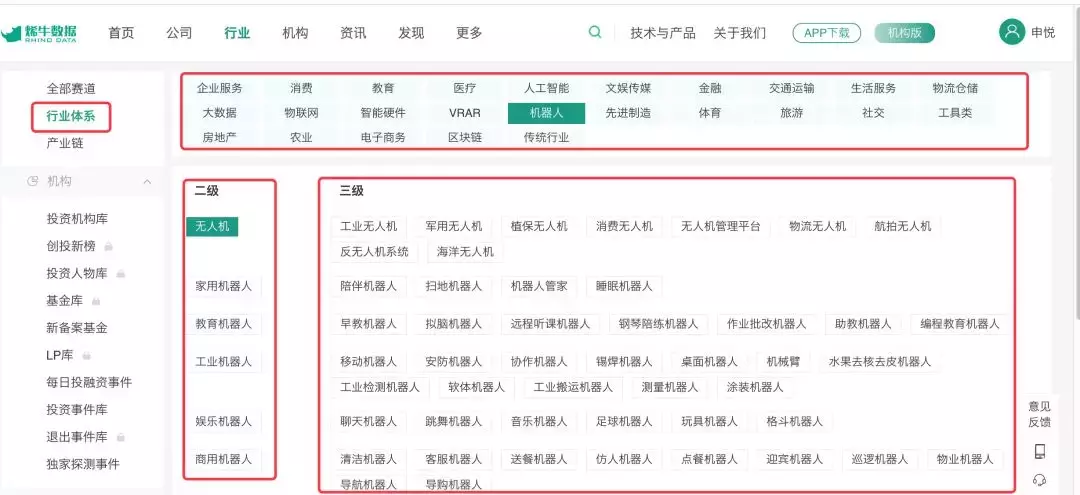The width and height of the screenshot is (1080, 495).
Task: Select 企业服务 industry category
Action: pos(220,88)
